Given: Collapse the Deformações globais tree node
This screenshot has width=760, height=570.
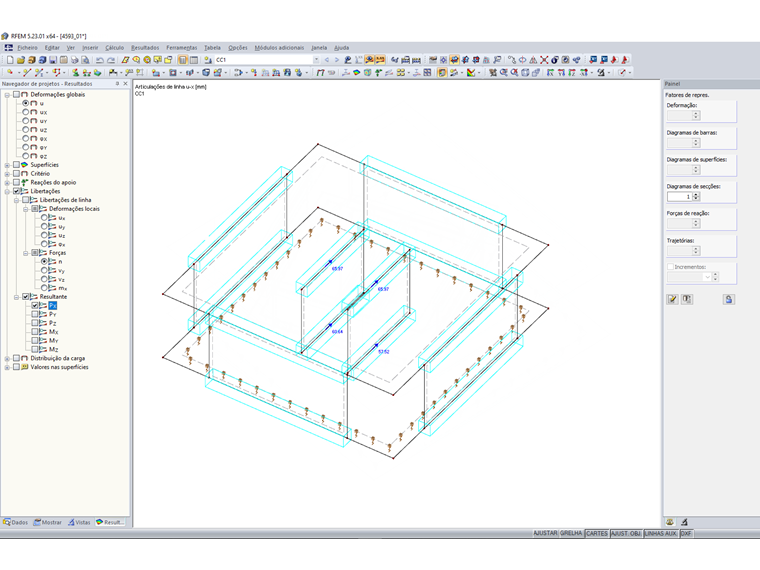Looking at the screenshot, I should [7, 95].
